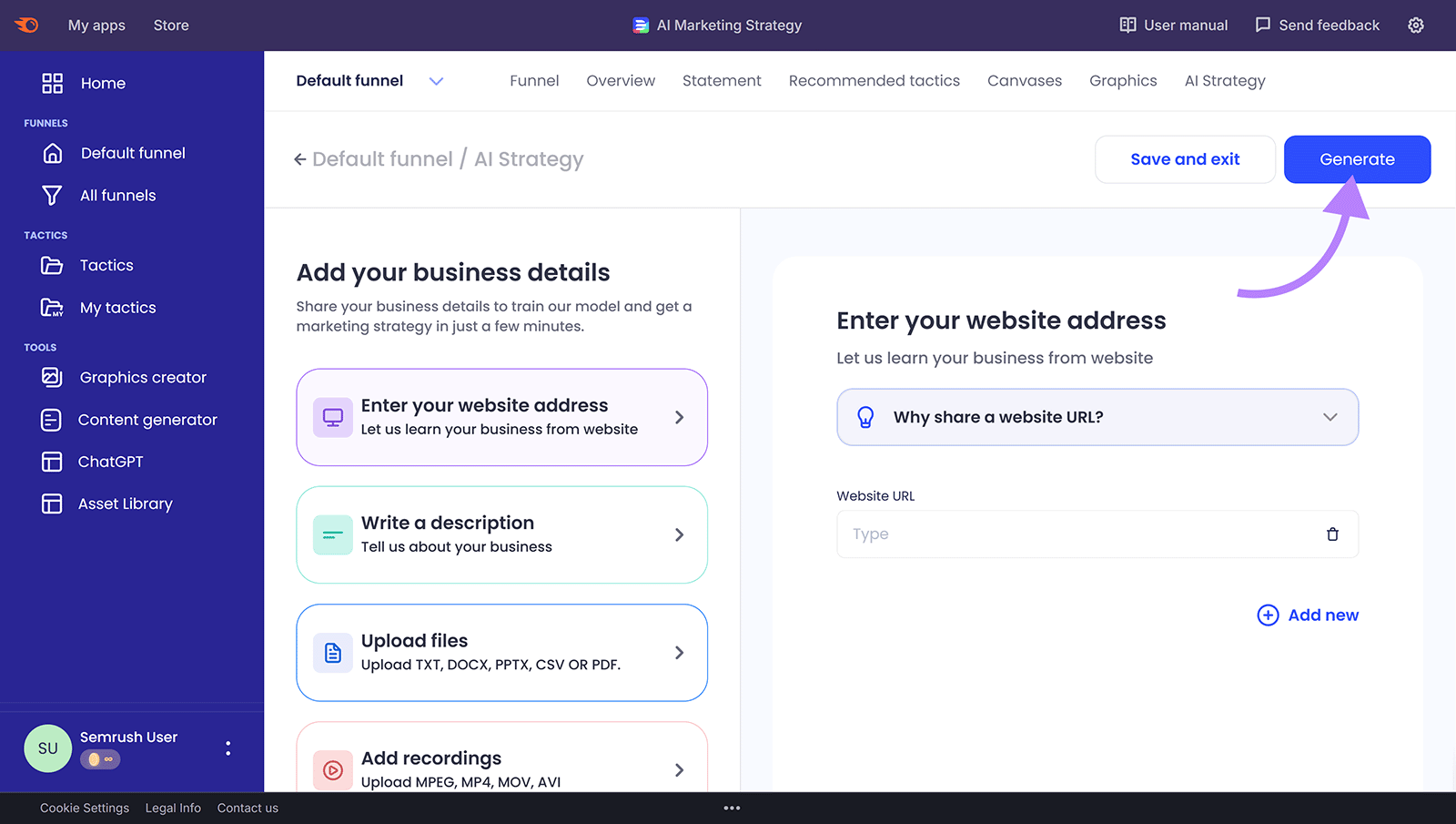This screenshot has width=1456, height=824.
Task: Open the Default funnel selector dropdown
Action: pos(436,81)
